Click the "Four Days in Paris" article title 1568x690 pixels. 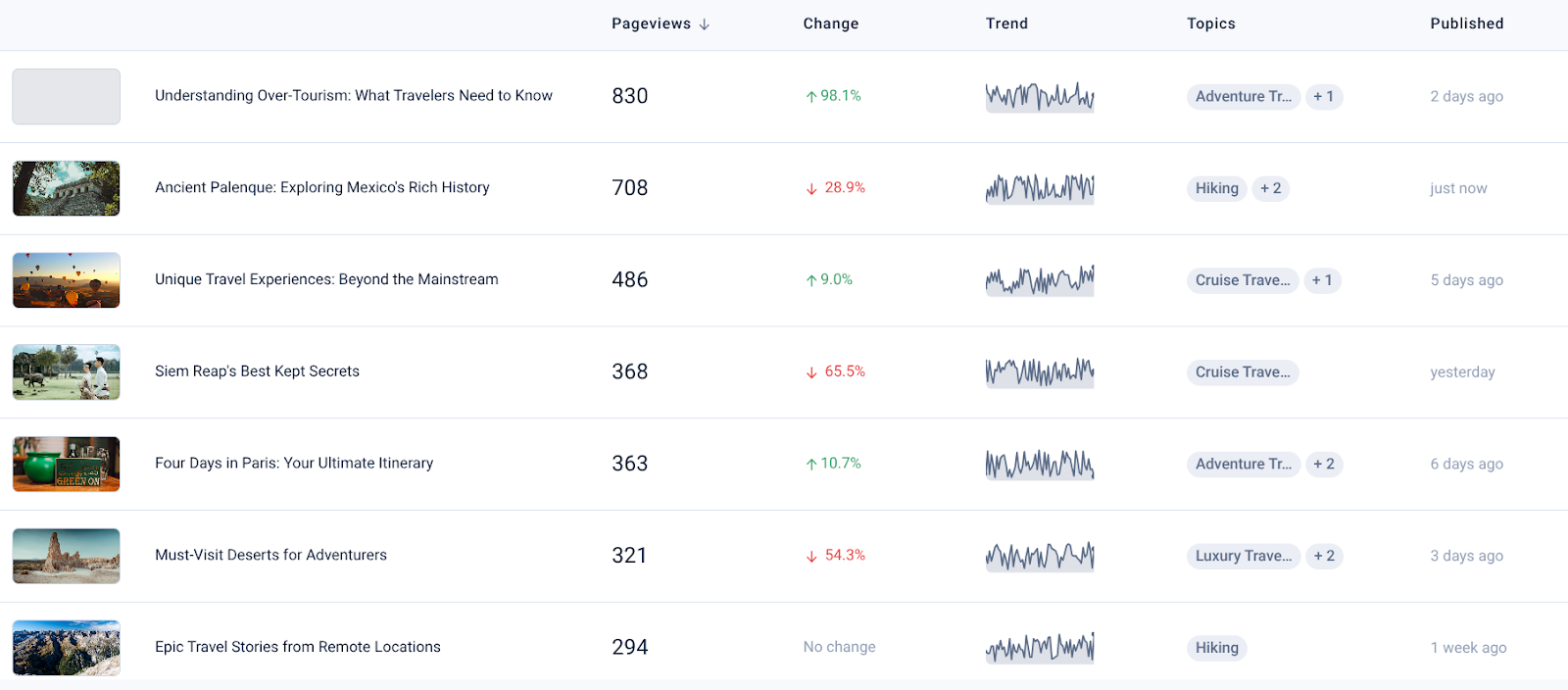[293, 464]
